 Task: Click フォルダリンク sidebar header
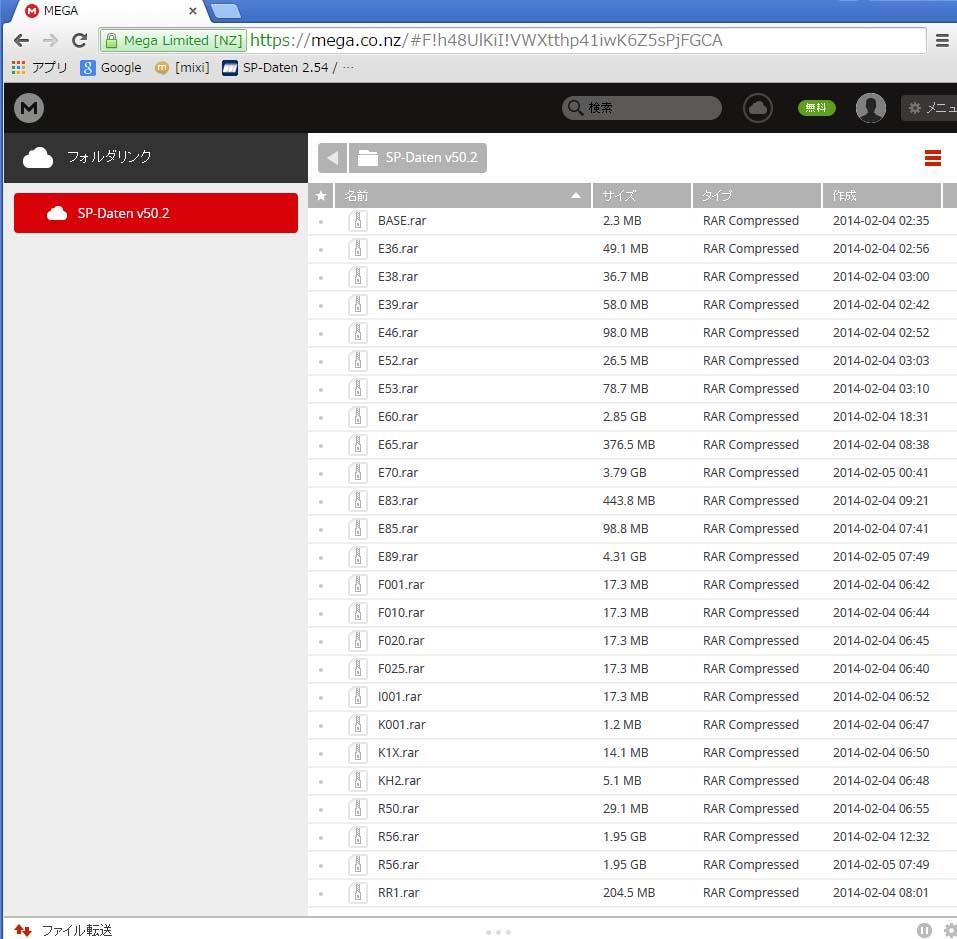coord(156,157)
